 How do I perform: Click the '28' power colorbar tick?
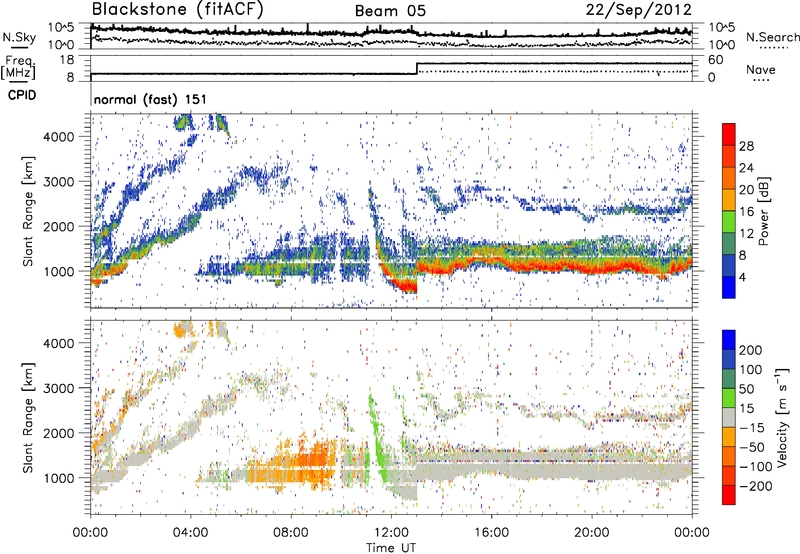tap(746, 146)
